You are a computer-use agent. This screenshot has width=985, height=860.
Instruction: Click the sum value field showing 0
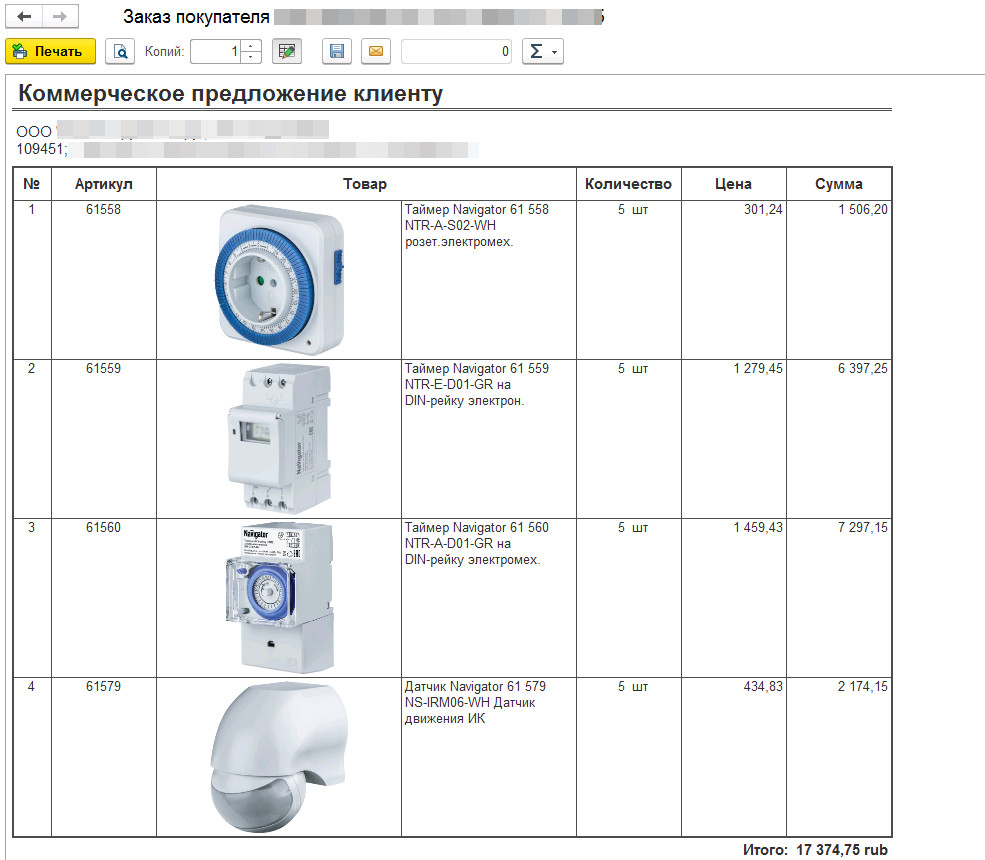[x=457, y=51]
